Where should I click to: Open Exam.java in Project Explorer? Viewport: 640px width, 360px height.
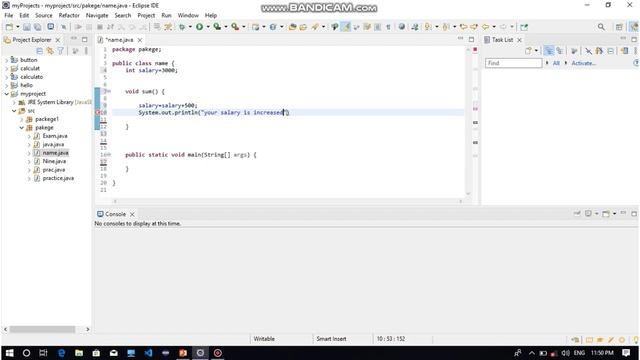(x=55, y=136)
